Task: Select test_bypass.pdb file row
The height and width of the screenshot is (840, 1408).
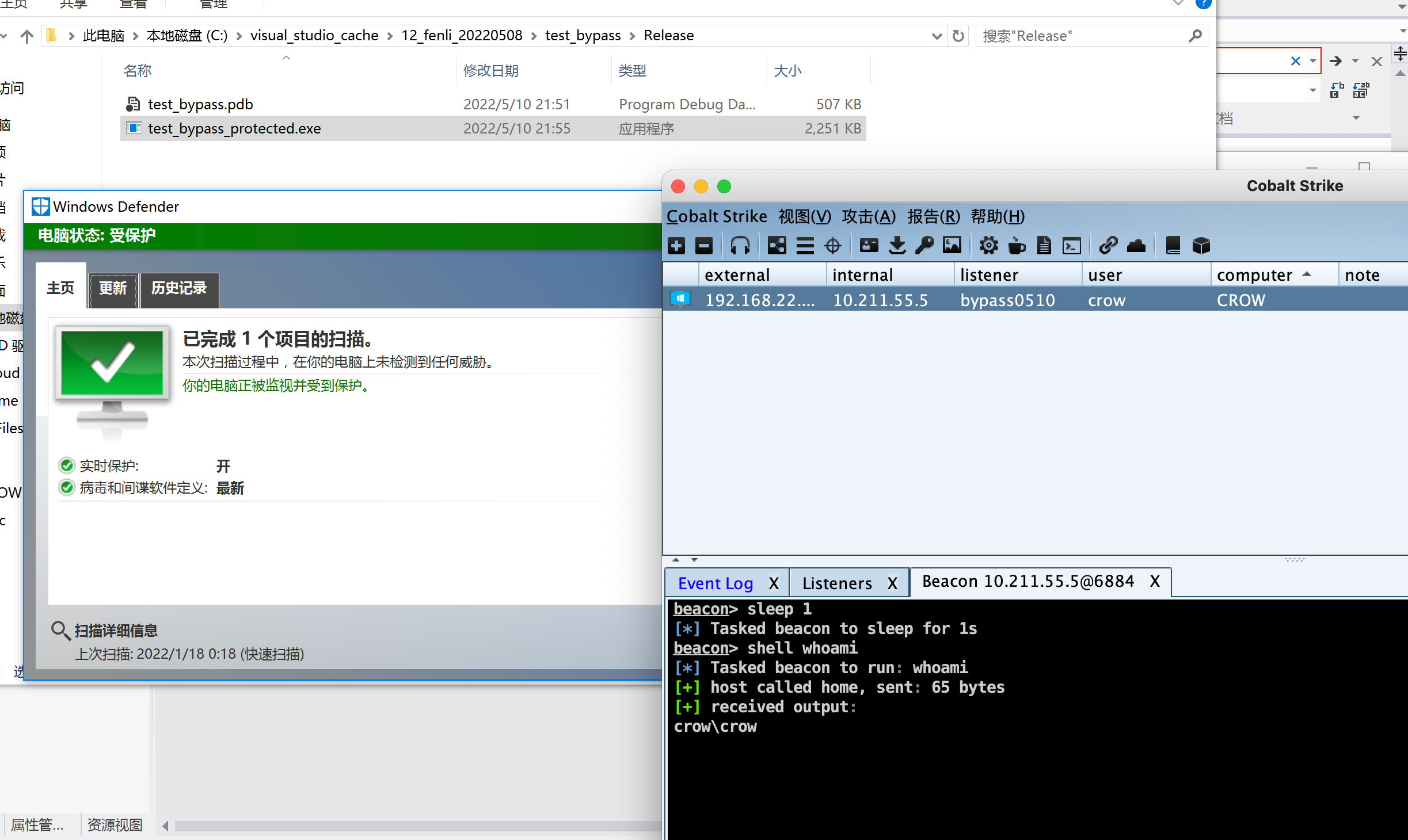Action: coord(493,104)
